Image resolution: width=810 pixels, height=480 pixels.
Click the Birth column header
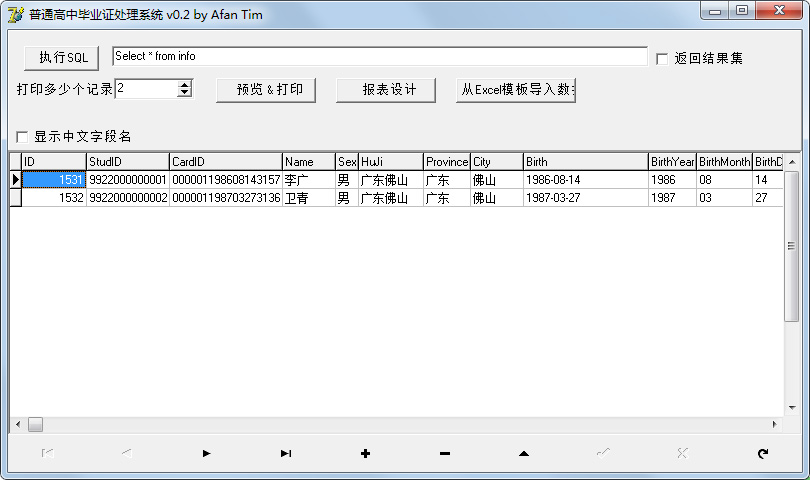click(x=586, y=162)
